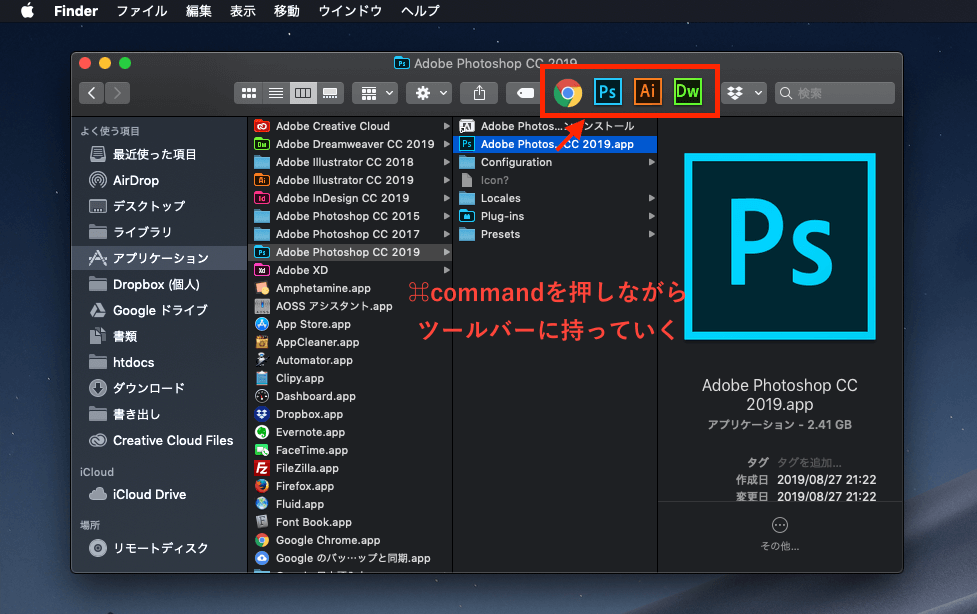Switch to column view
This screenshot has height=614, width=977.
[303, 94]
